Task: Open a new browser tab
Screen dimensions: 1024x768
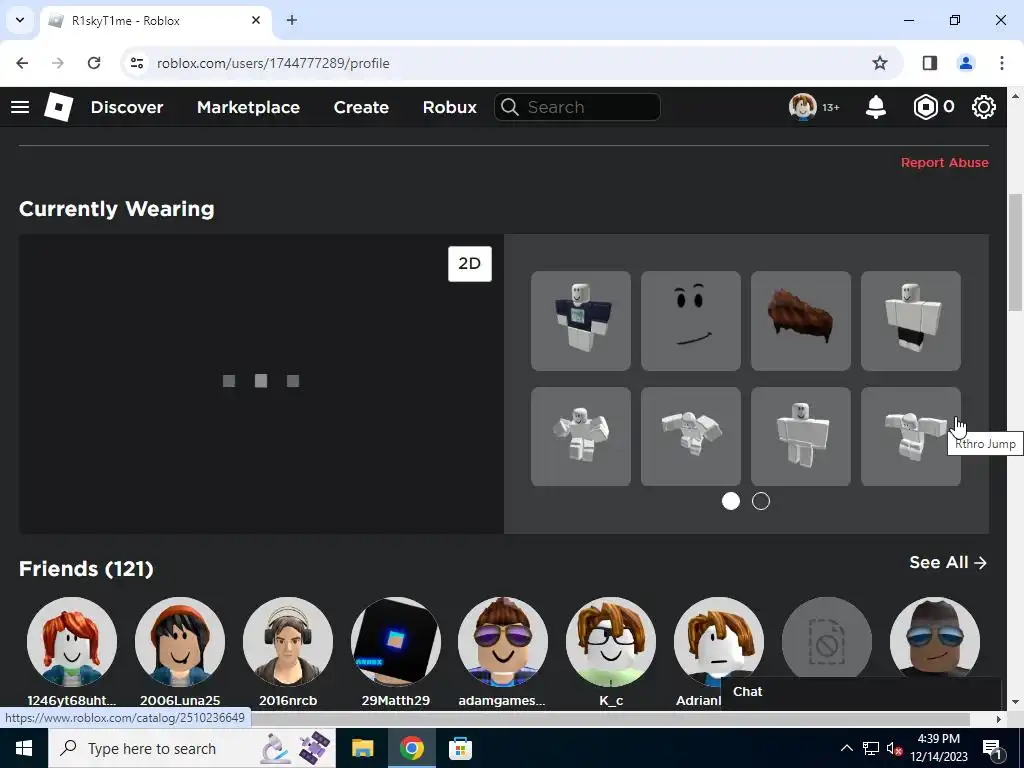Action: click(292, 20)
